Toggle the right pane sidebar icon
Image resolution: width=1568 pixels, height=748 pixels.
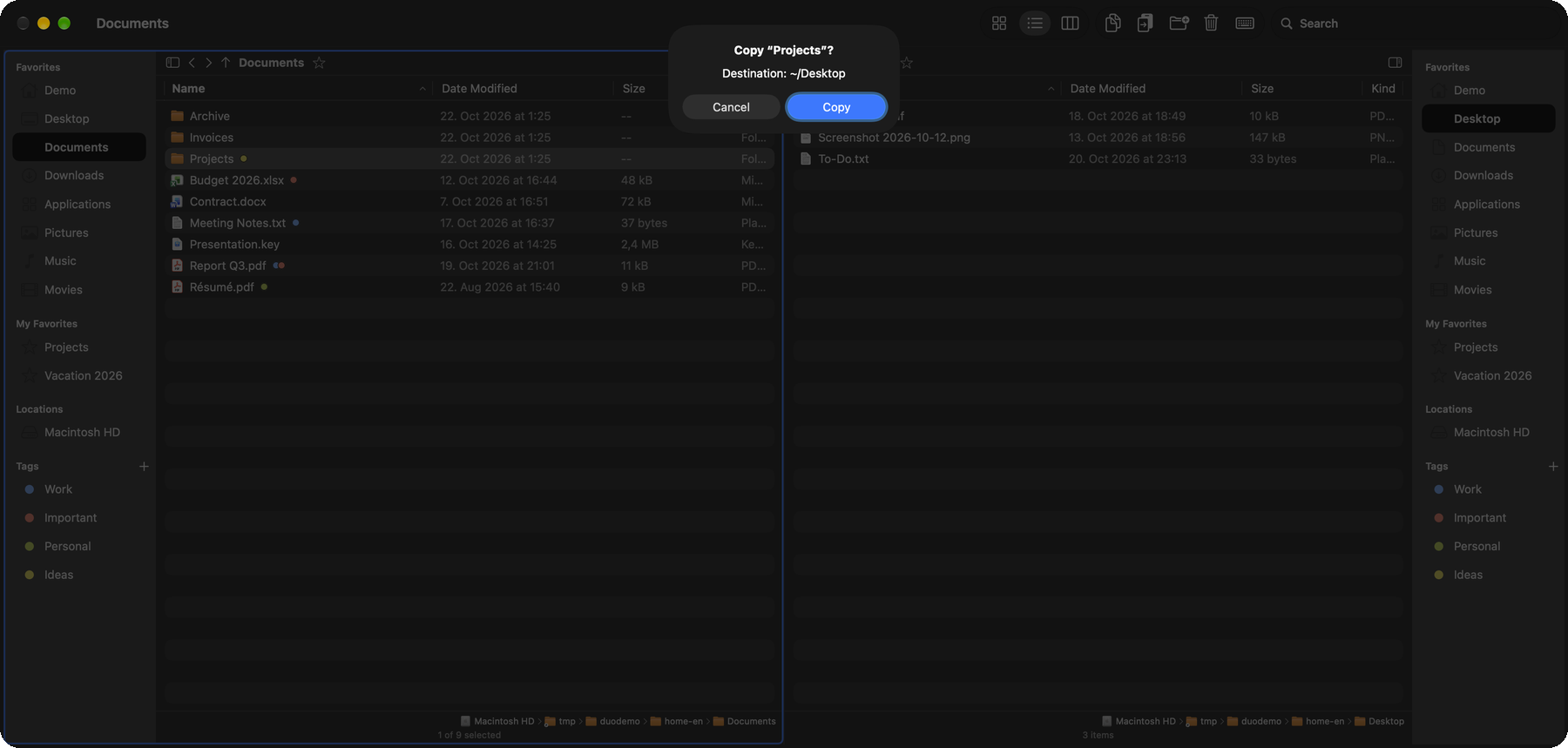click(1395, 63)
